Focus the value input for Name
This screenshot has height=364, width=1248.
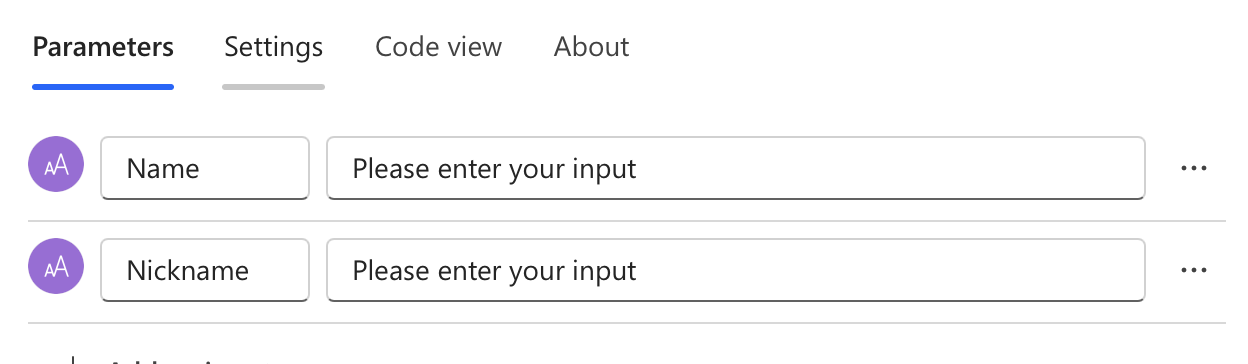point(736,168)
